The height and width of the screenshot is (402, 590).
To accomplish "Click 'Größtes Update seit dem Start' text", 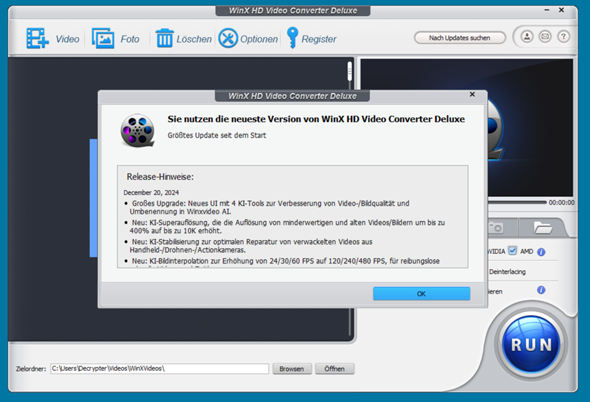I will coord(217,135).
